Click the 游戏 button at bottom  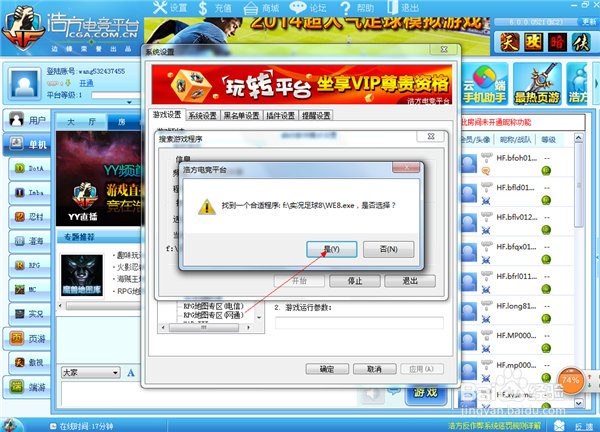(426, 393)
